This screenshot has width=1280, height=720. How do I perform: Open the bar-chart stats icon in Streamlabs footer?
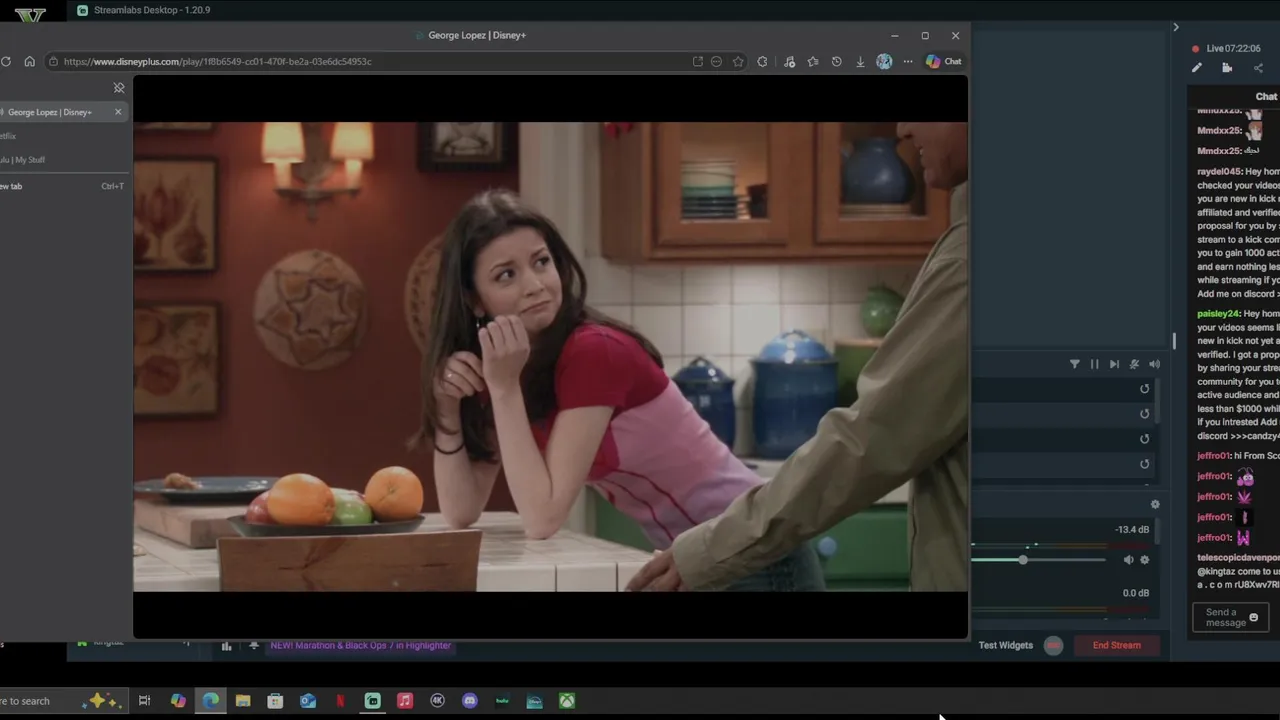pyautogui.click(x=226, y=646)
